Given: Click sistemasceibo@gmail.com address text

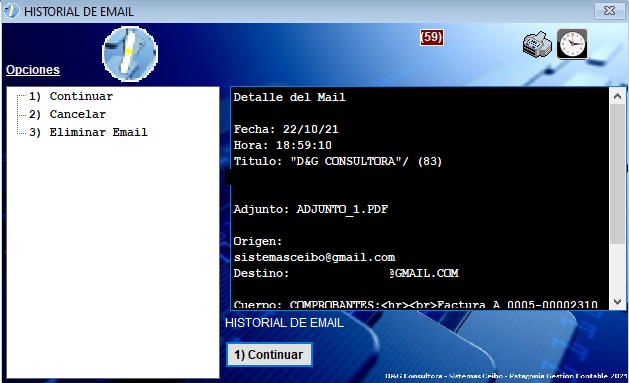Looking at the screenshot, I should (x=314, y=257).
